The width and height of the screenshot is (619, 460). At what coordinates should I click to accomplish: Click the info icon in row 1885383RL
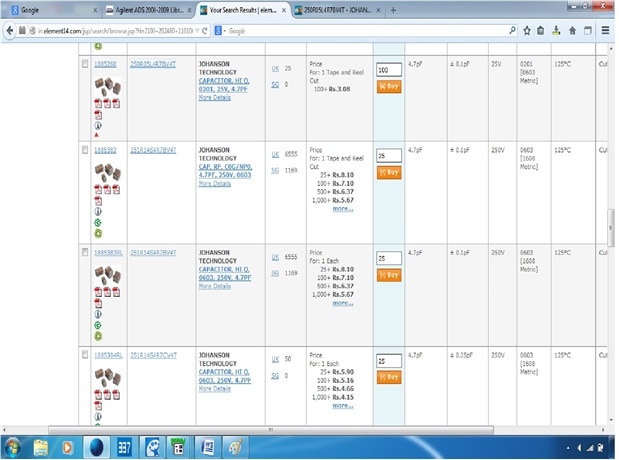pos(98,314)
